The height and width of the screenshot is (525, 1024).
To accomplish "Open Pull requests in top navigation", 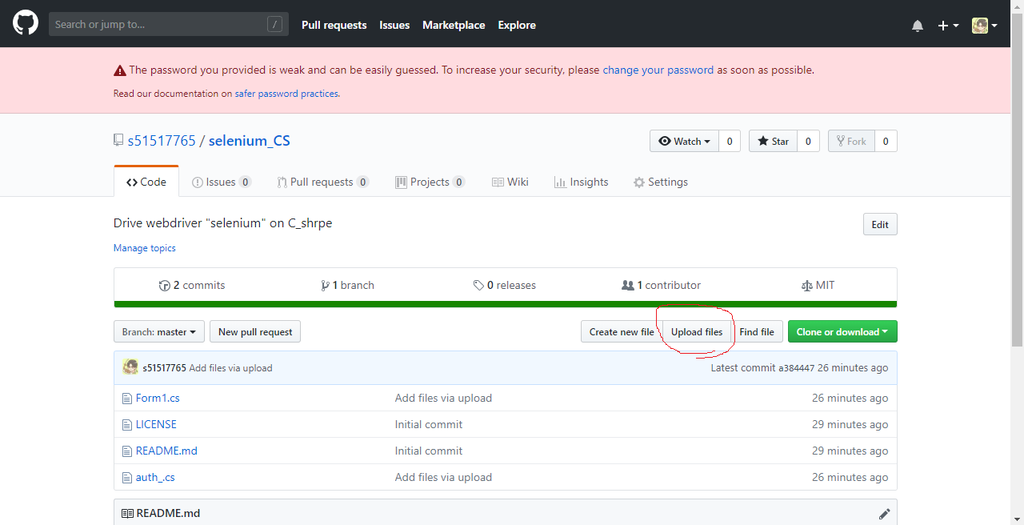I will pyautogui.click(x=334, y=25).
